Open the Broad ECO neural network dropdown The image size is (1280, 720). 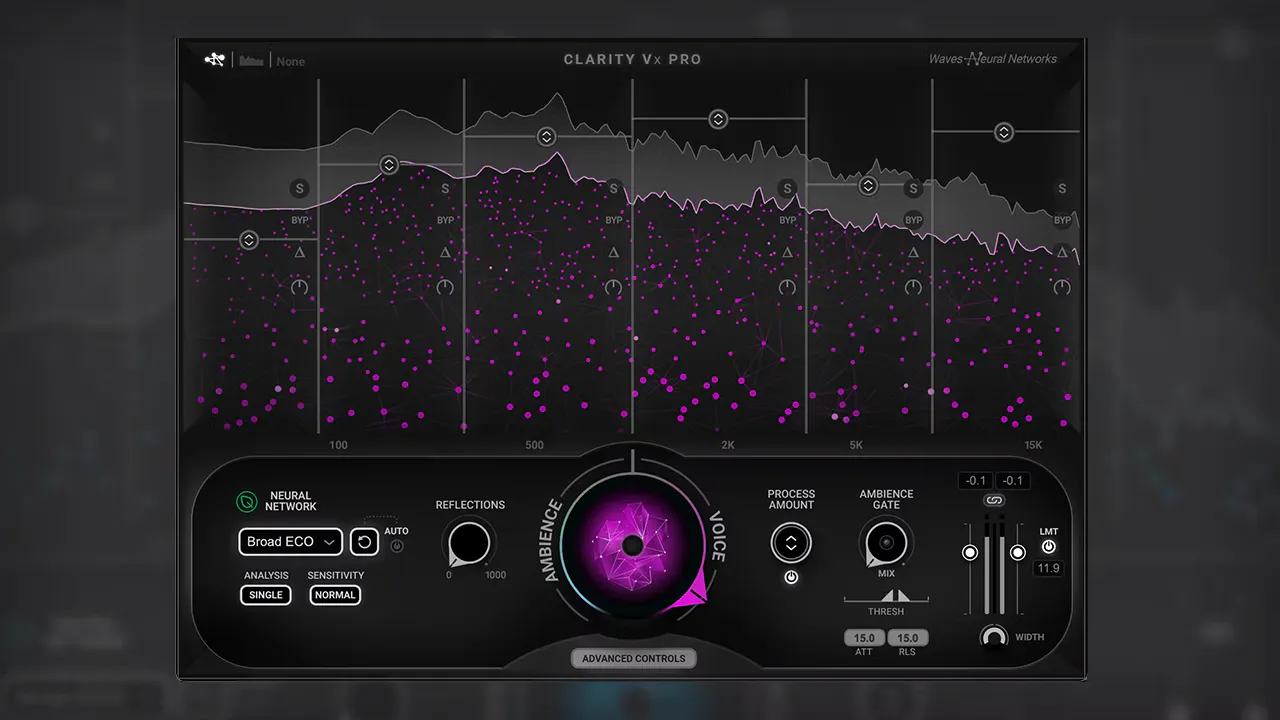pos(291,542)
